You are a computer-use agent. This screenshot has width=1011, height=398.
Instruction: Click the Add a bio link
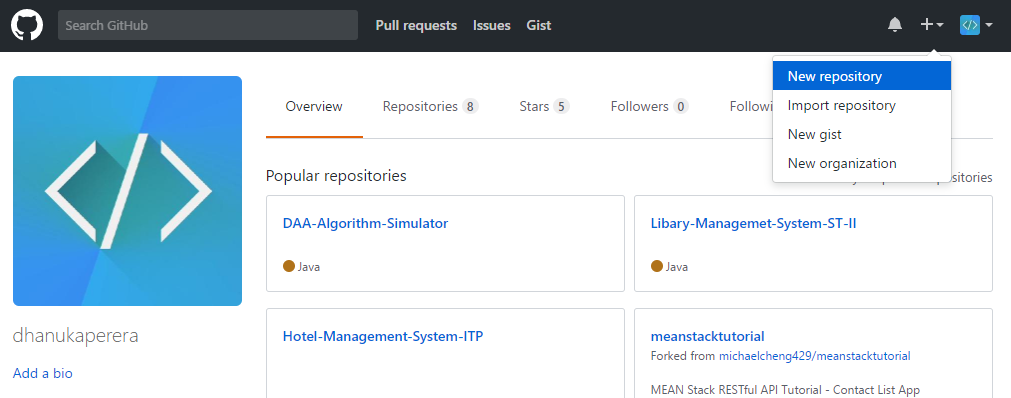tap(43, 373)
